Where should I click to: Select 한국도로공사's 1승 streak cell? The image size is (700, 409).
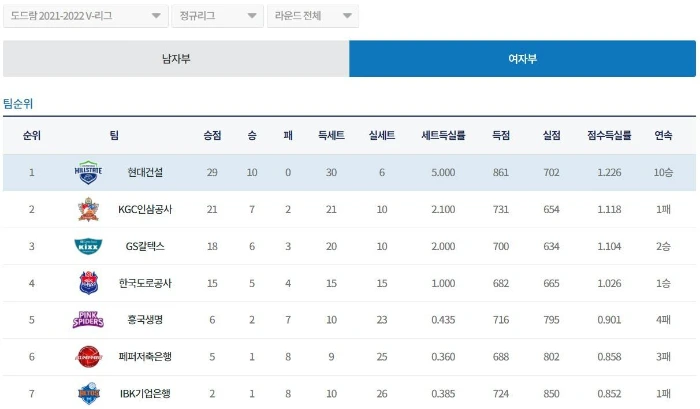[663, 283]
